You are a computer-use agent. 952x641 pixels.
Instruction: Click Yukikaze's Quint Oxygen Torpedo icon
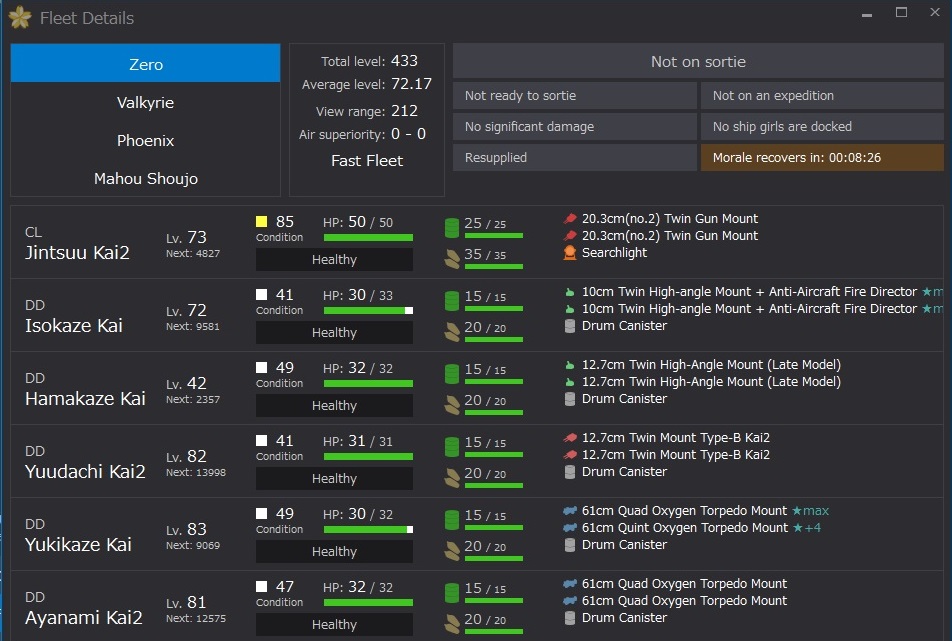[x=570, y=528]
